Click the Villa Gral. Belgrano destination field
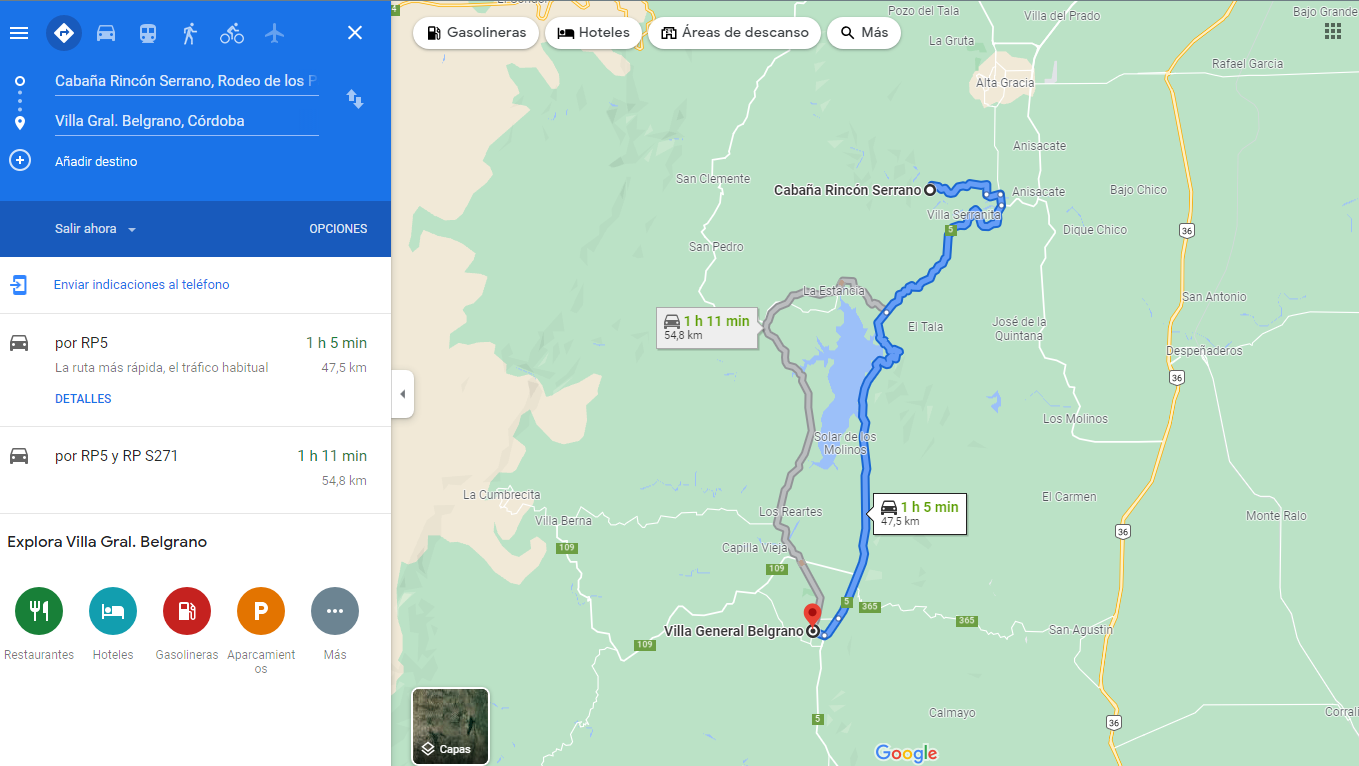This screenshot has height=766, width=1359. click(x=186, y=121)
